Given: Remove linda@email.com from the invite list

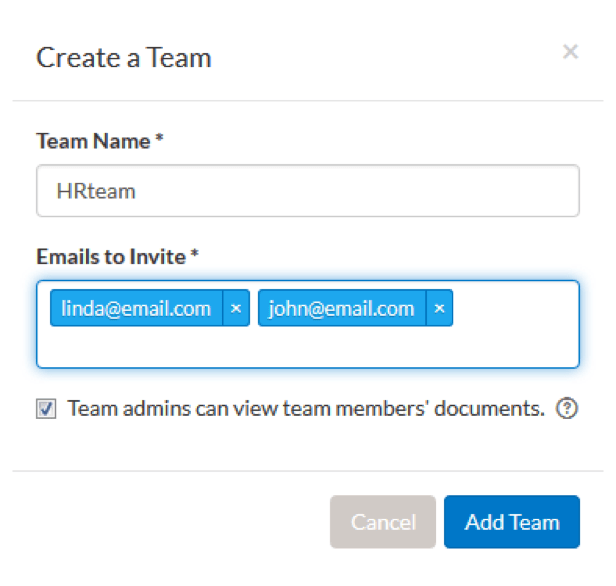Looking at the screenshot, I should click(236, 309).
